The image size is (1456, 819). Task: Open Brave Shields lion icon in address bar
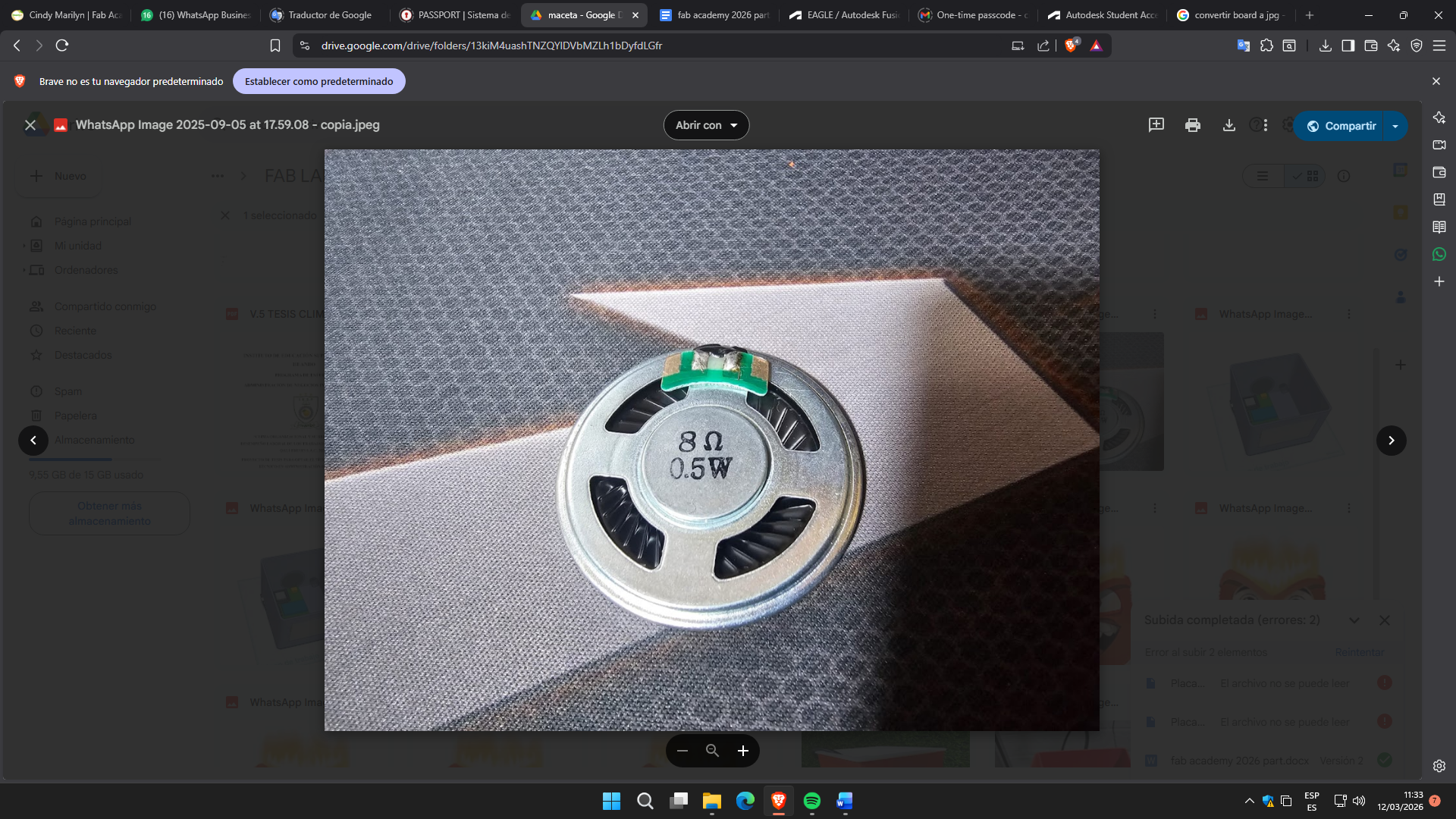1071,45
